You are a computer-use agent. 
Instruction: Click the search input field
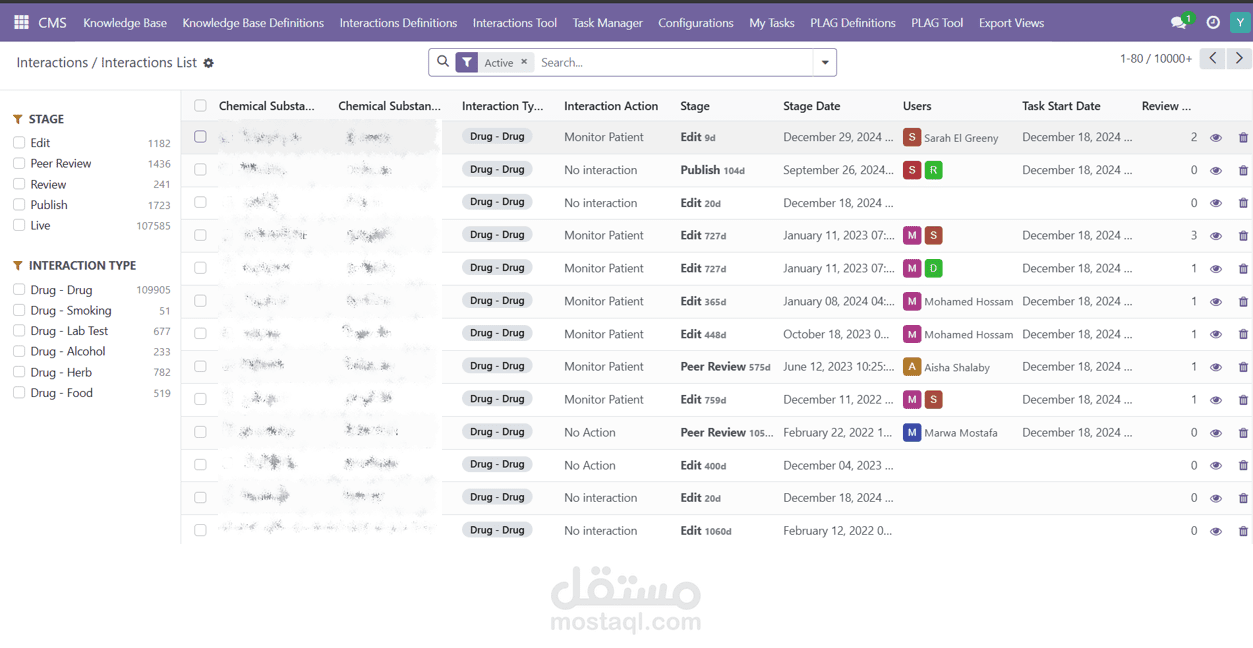(675, 62)
